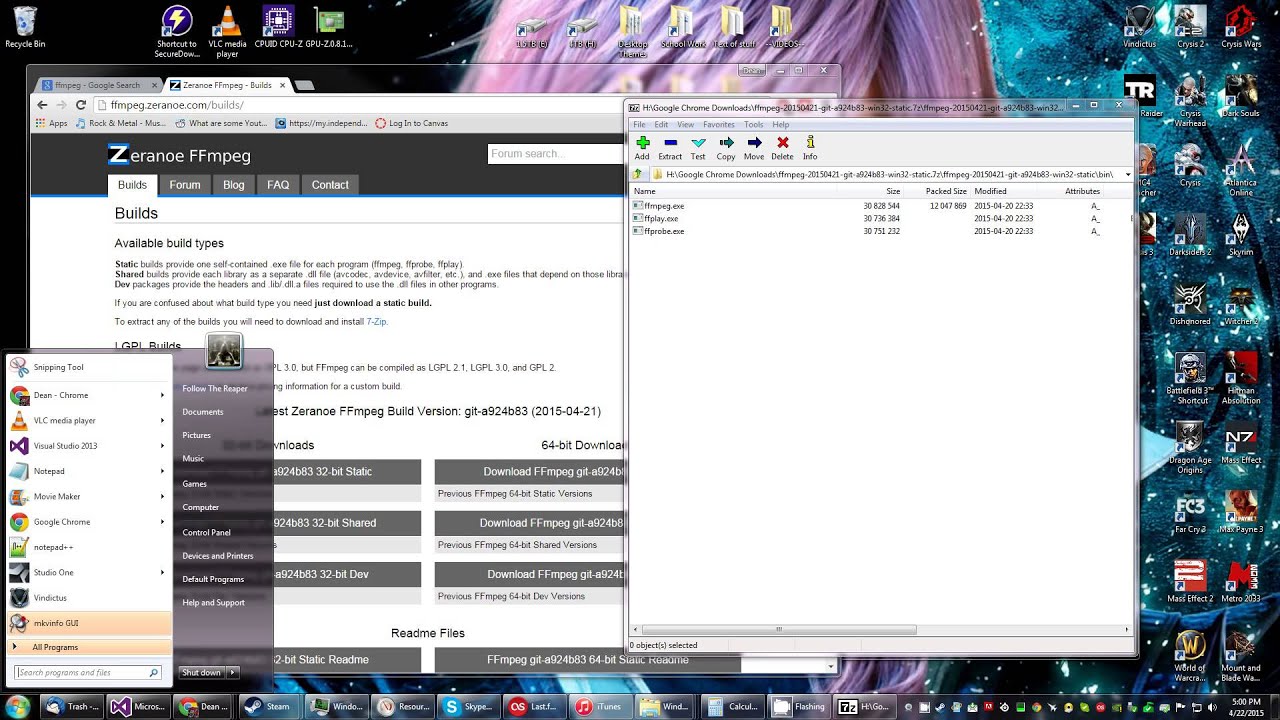Select ffplay.exe in the 7-Zip file list
The height and width of the screenshot is (720, 1280).
pyautogui.click(x=661, y=218)
